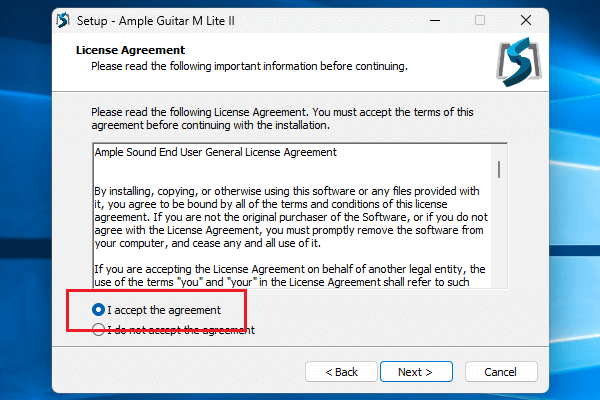Select "I accept the agreement" option
The width and height of the screenshot is (600, 400).
tap(98, 310)
